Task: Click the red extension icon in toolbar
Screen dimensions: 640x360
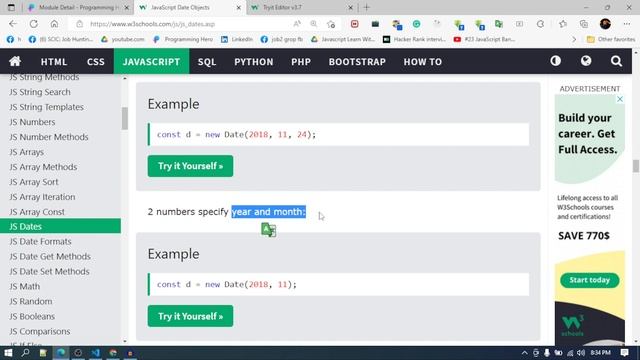Action: click(354, 24)
